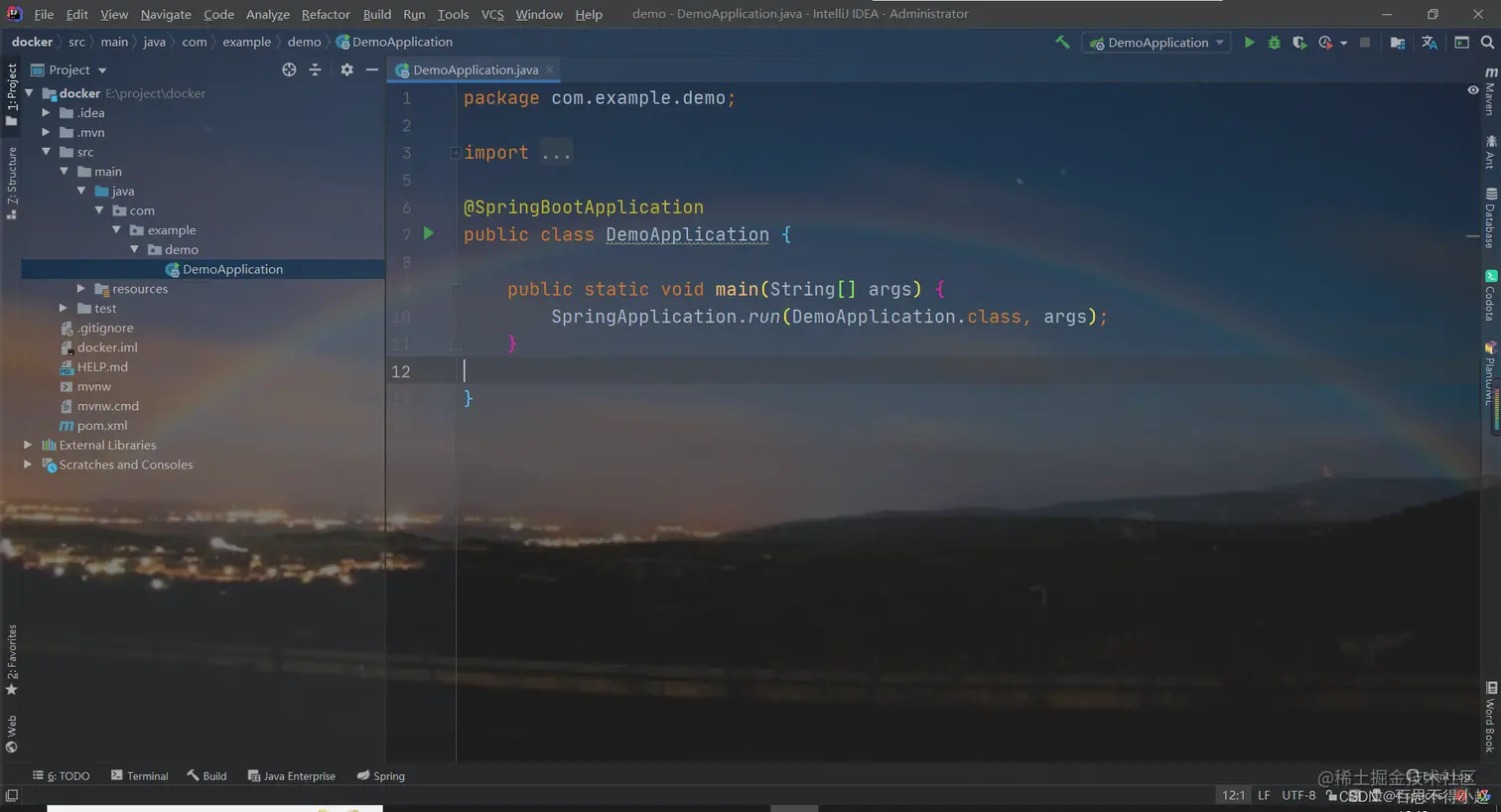Open the File menu
The image size is (1501, 812).
pyautogui.click(x=44, y=14)
